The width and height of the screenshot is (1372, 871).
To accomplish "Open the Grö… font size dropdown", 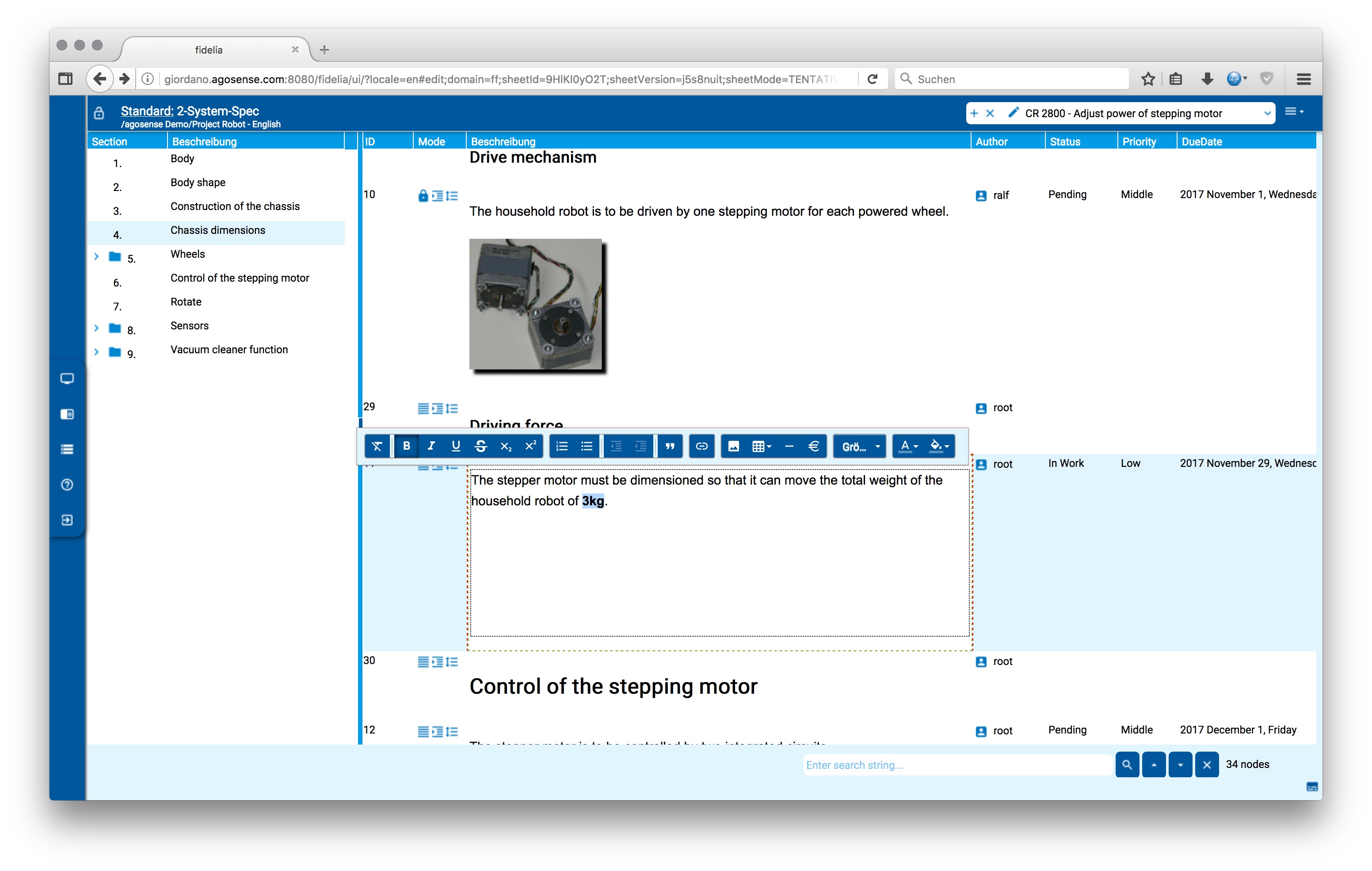I will point(860,446).
